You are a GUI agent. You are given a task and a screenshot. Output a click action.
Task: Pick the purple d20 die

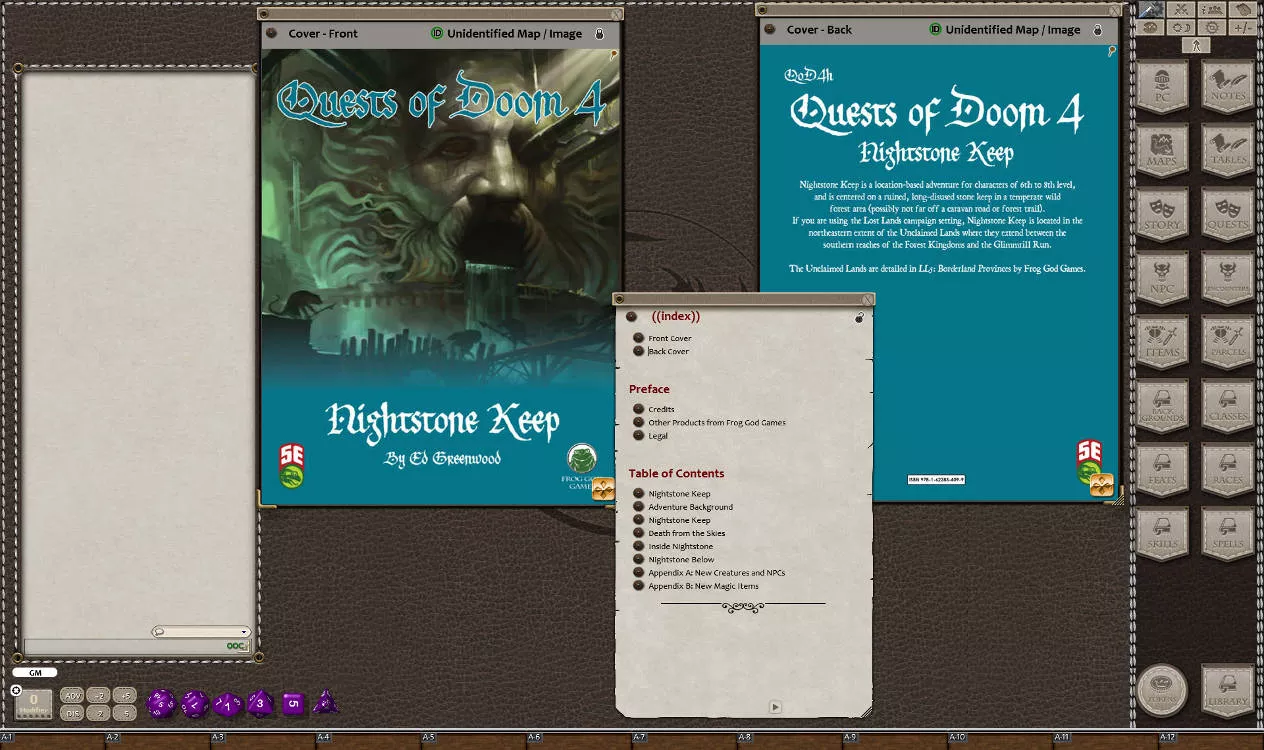(x=161, y=703)
